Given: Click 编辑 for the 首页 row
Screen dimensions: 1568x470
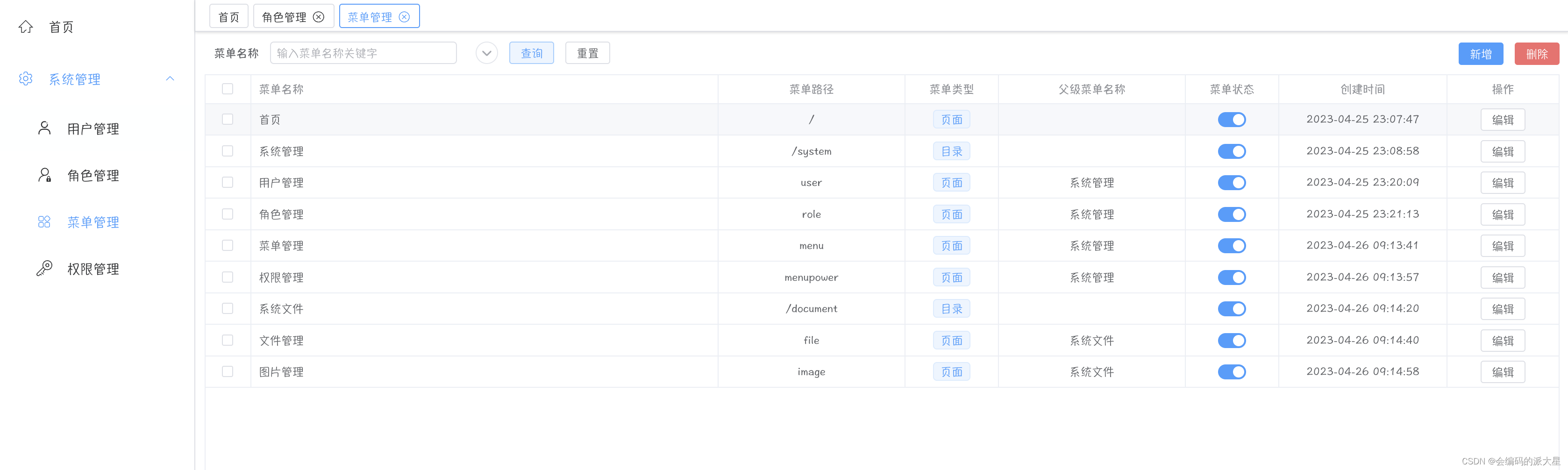Looking at the screenshot, I should 1502,120.
